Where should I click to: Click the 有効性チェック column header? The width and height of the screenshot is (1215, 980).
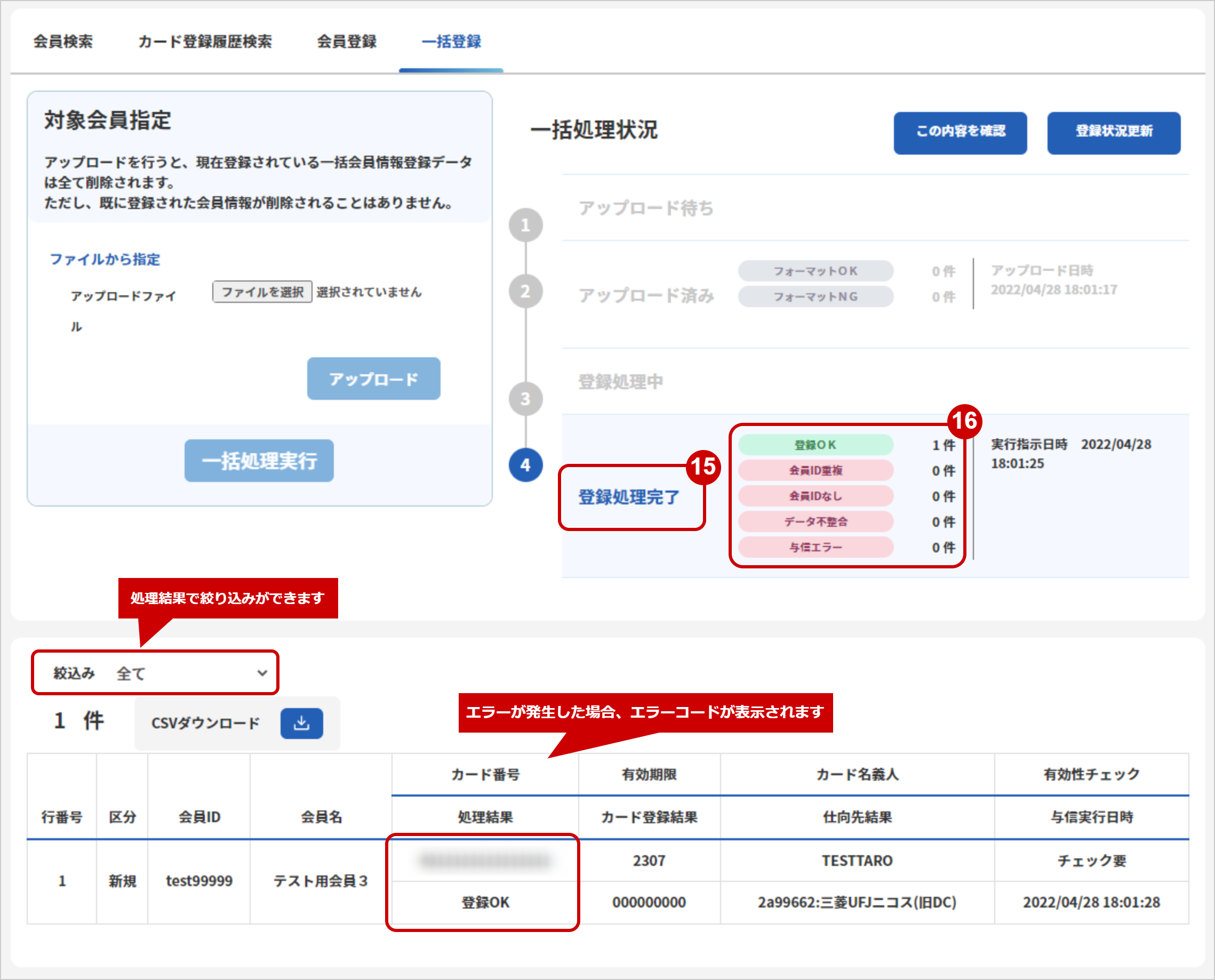point(1091,775)
